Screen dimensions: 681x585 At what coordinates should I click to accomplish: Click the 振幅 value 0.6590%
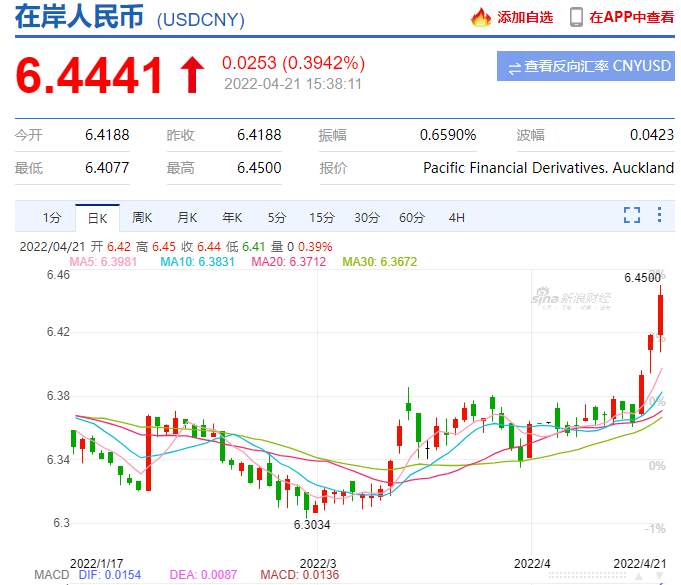point(448,135)
